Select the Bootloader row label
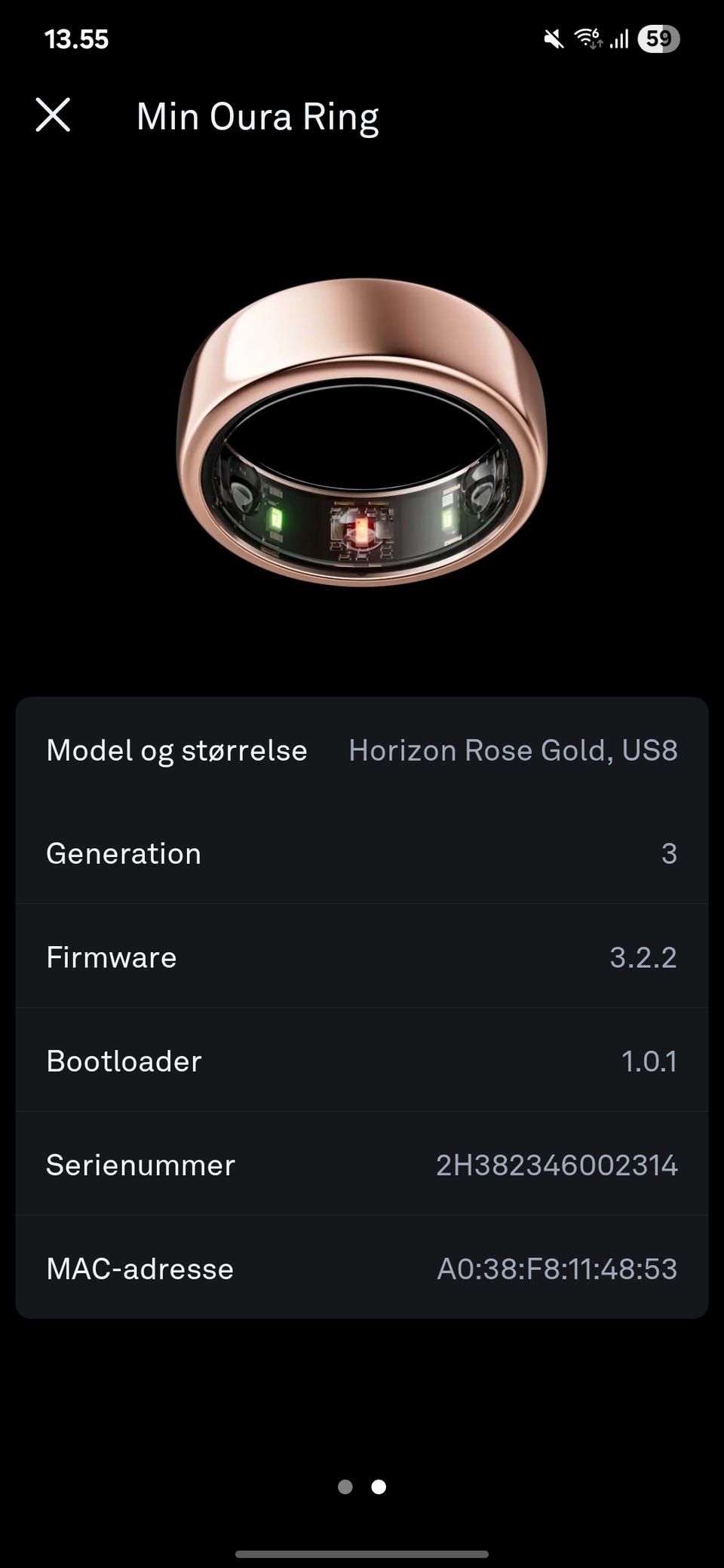 tap(124, 1061)
